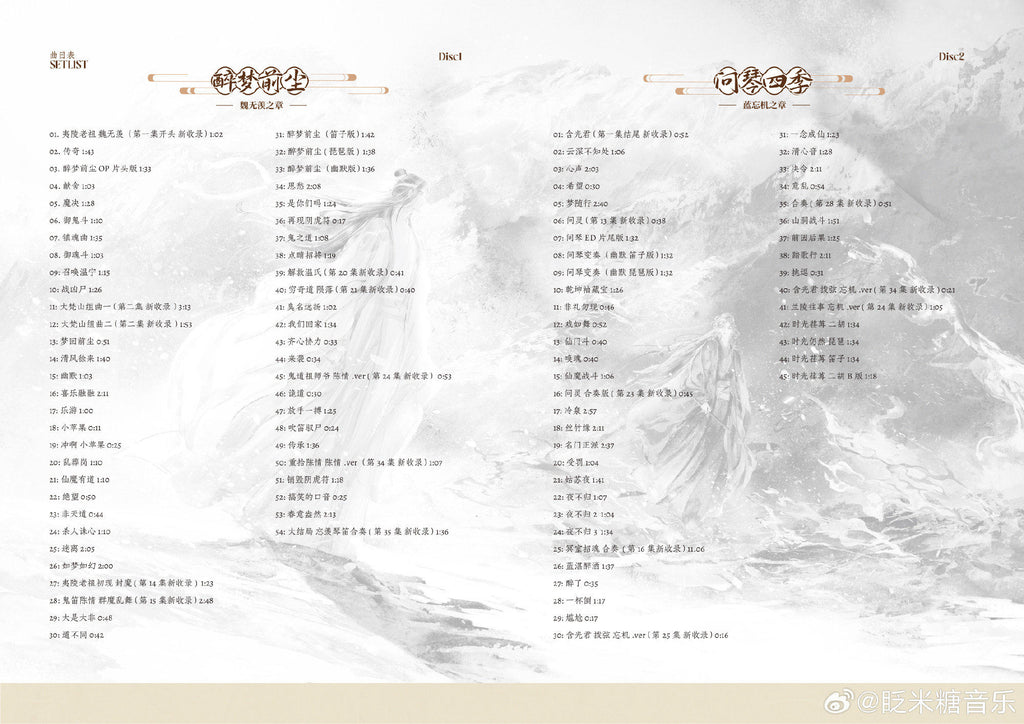The image size is (1024, 724).
Task: Click the @眨米糖音乐 watermark text
Action: tap(930, 702)
